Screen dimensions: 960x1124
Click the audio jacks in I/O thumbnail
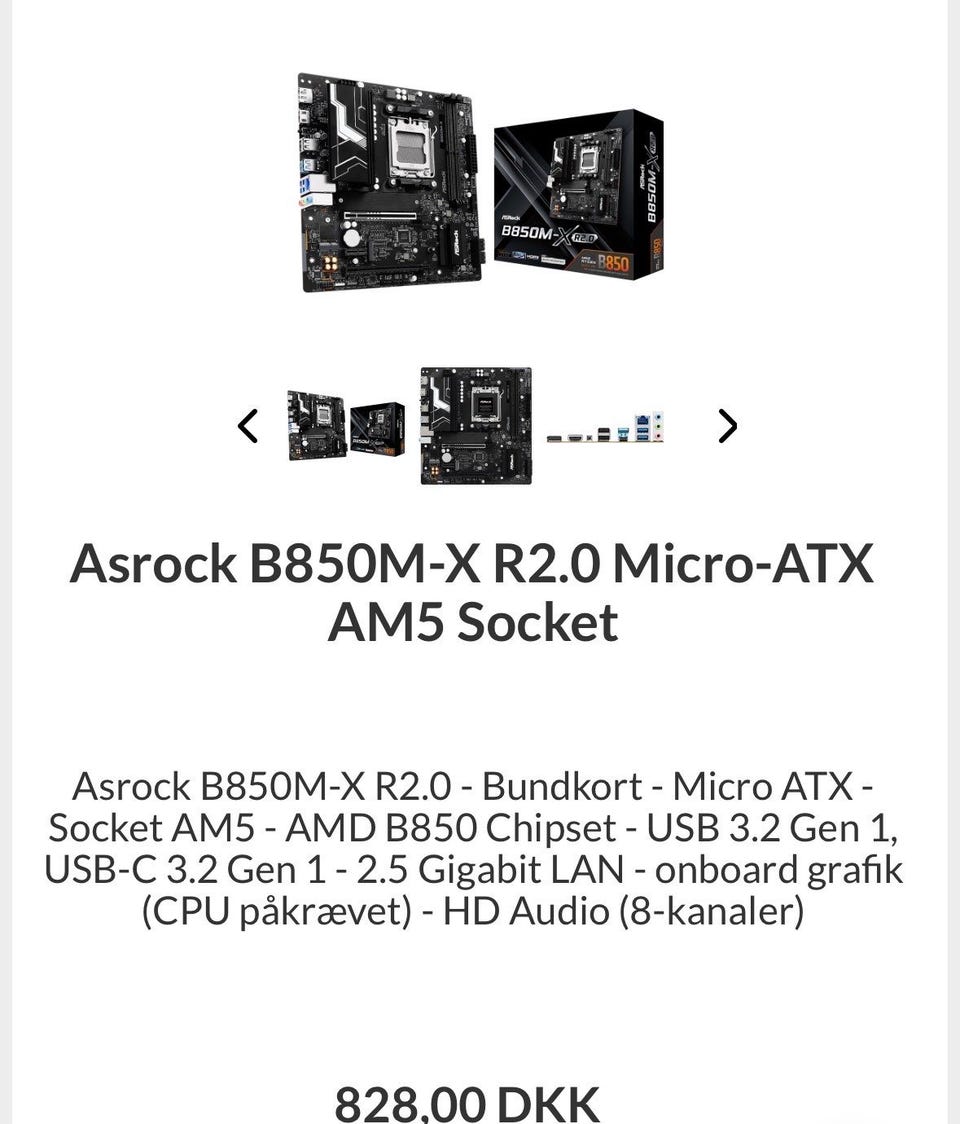658,427
